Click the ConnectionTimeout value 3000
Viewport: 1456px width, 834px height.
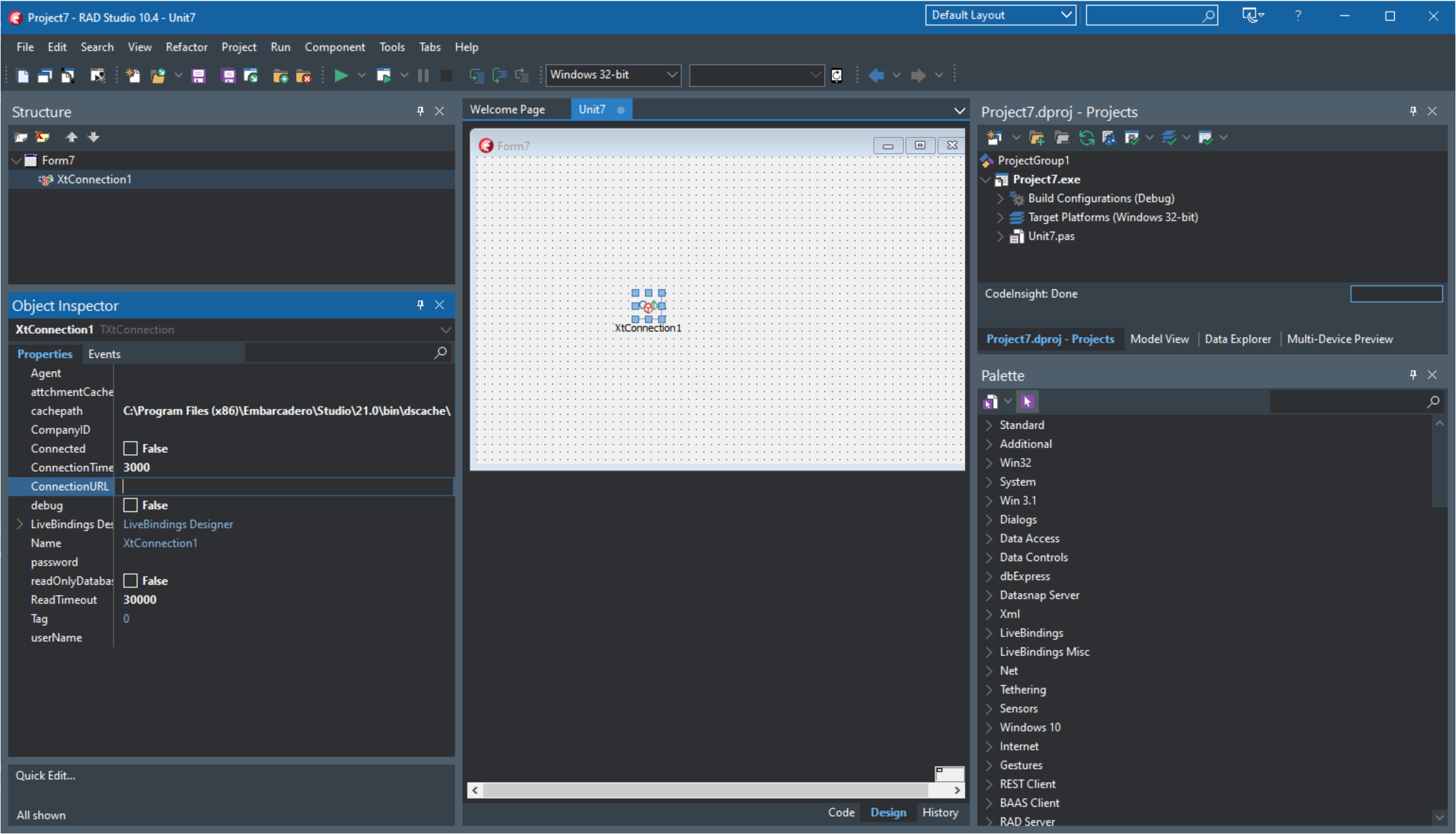tap(137, 467)
